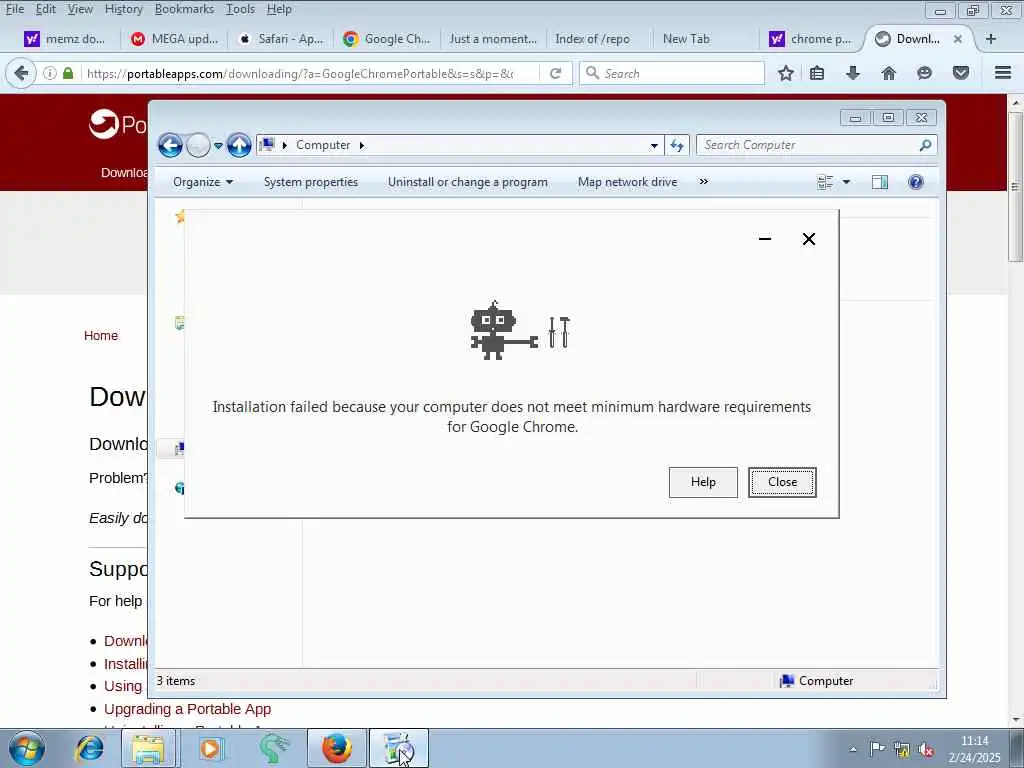Open Explorer help question mark icon
Image resolution: width=1024 pixels, height=768 pixels.
point(916,182)
